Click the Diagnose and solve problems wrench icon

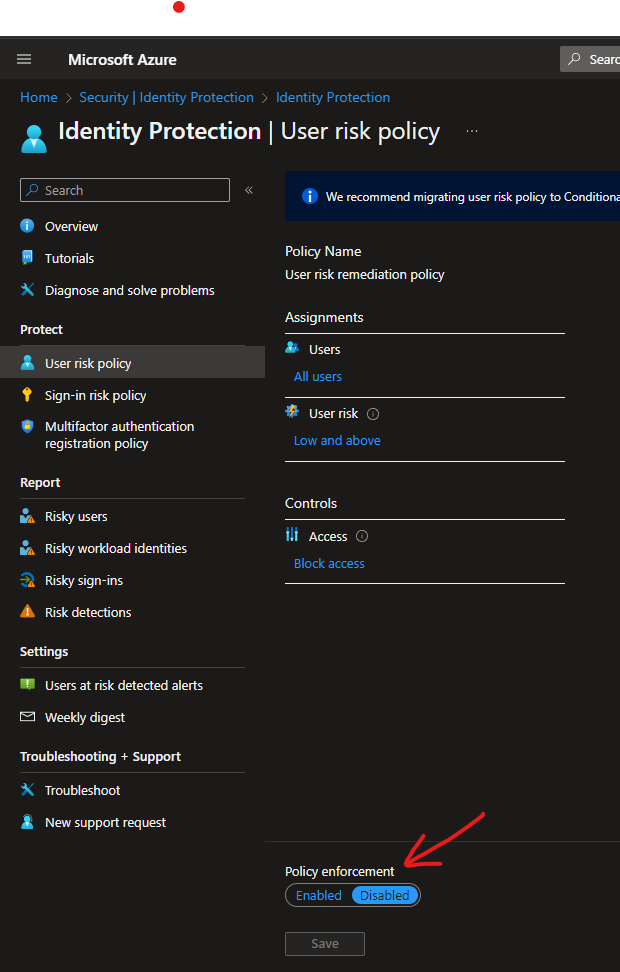(x=27, y=289)
